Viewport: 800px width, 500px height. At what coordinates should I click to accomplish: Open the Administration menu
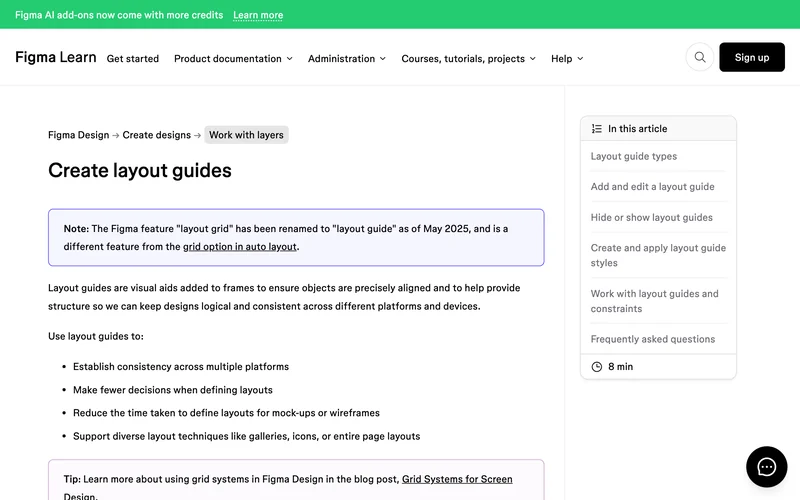(341, 59)
